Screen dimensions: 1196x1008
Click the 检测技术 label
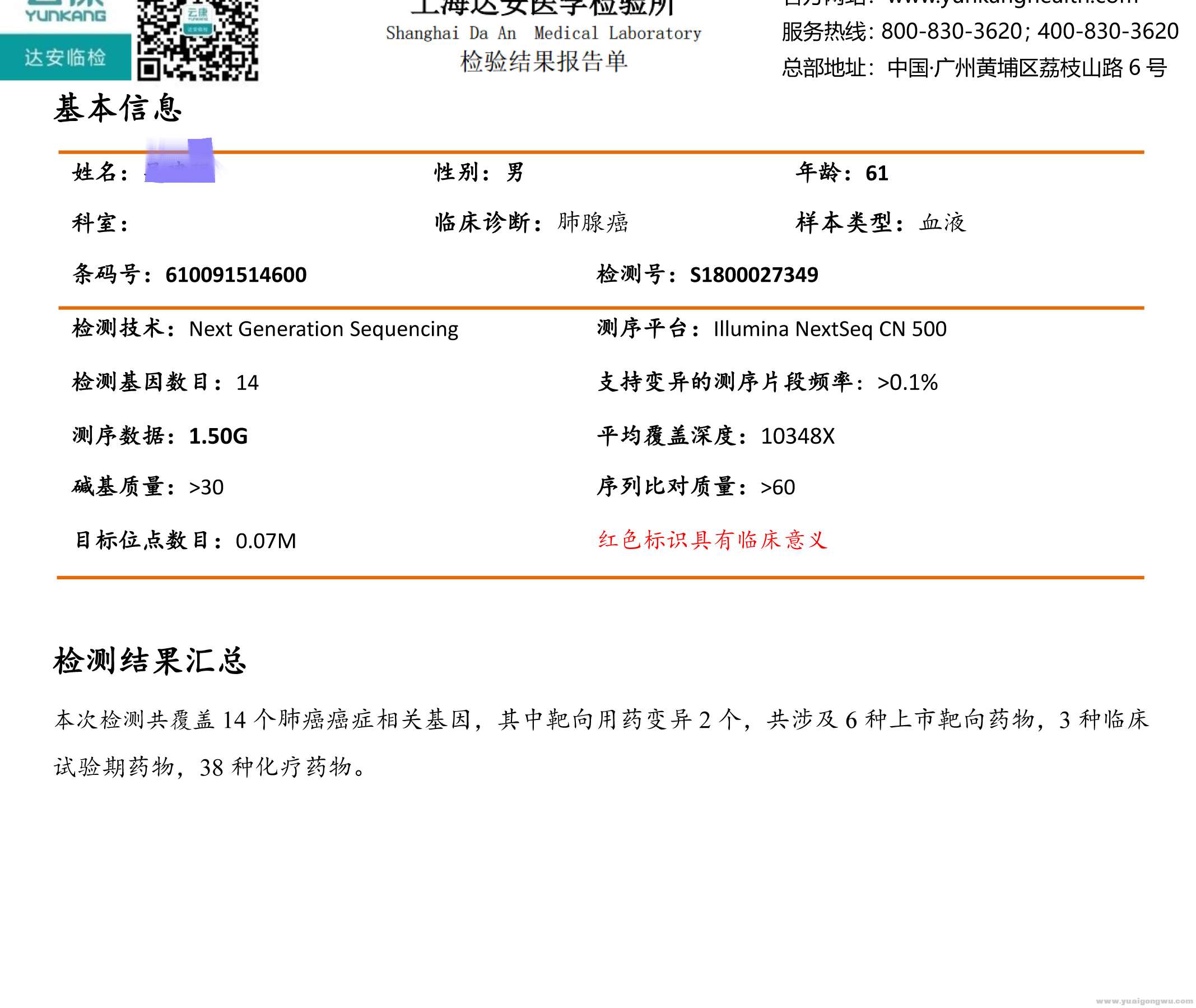[x=123, y=328]
